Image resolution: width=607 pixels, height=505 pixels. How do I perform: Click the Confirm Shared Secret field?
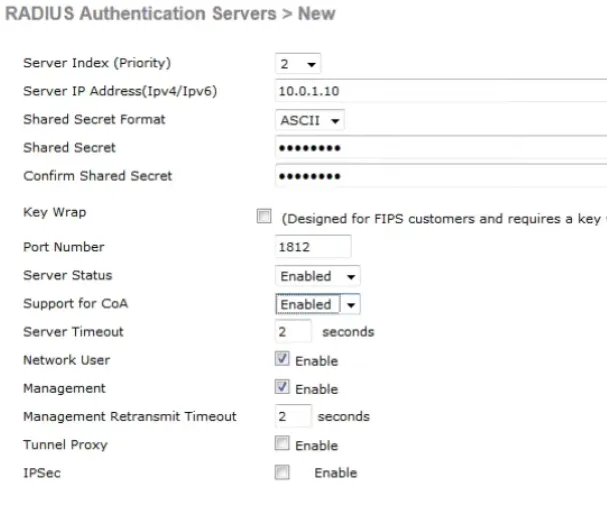click(x=440, y=177)
